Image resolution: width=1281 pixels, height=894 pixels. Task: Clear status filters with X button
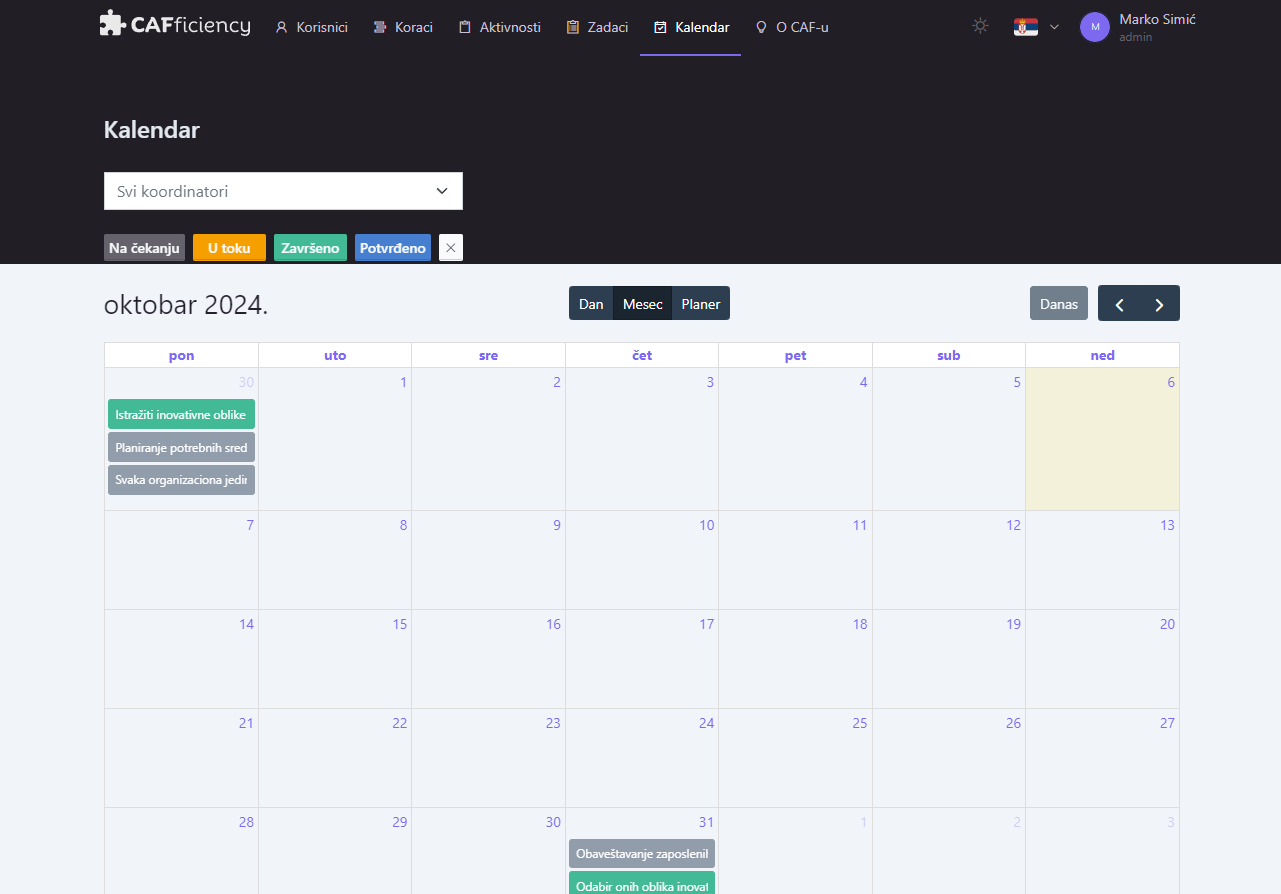451,248
